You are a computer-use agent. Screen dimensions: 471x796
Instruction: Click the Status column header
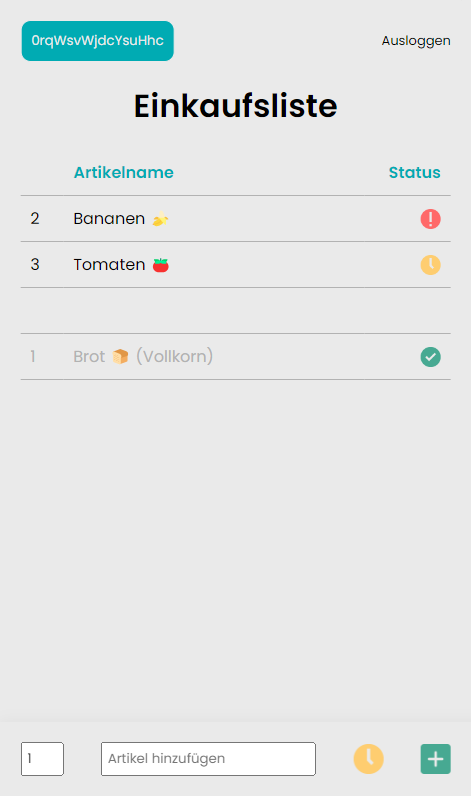[415, 173]
